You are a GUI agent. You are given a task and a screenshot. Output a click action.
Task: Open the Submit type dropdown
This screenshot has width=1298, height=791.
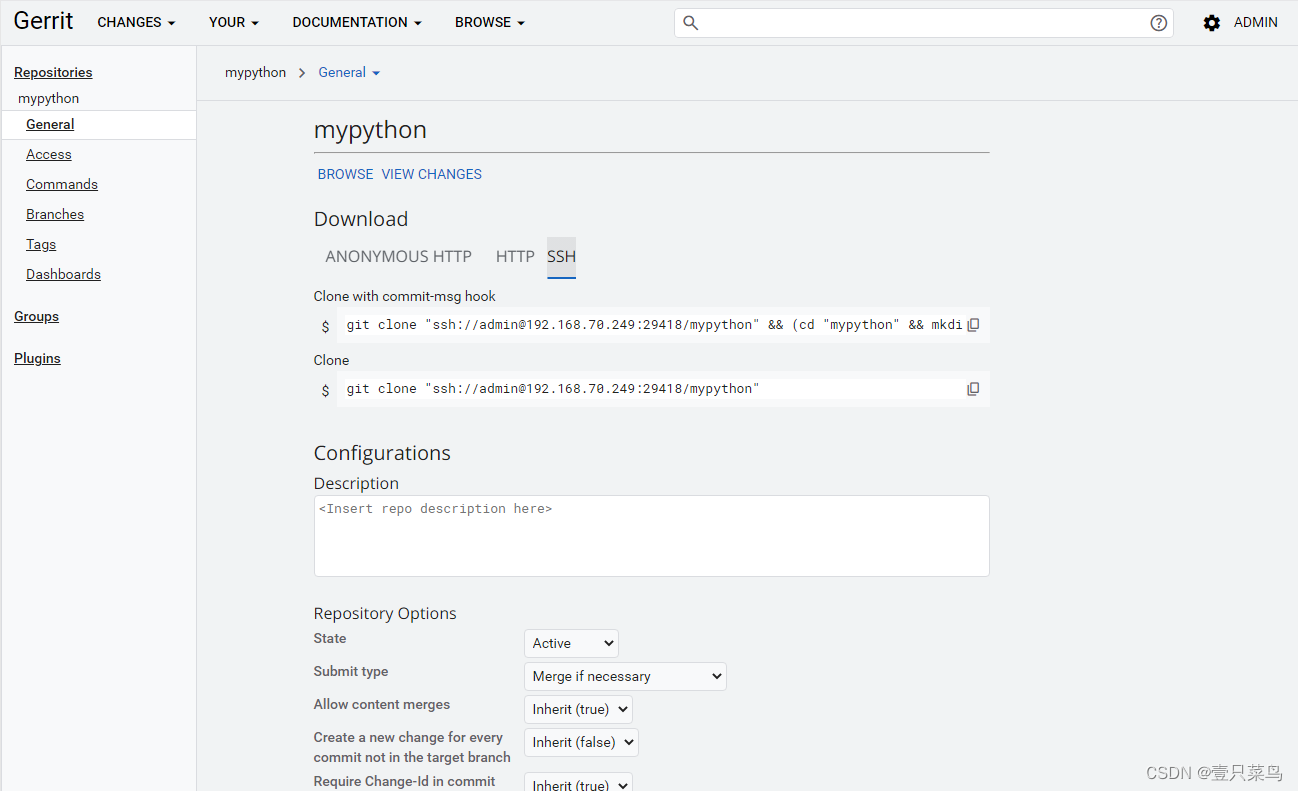pyautogui.click(x=625, y=676)
